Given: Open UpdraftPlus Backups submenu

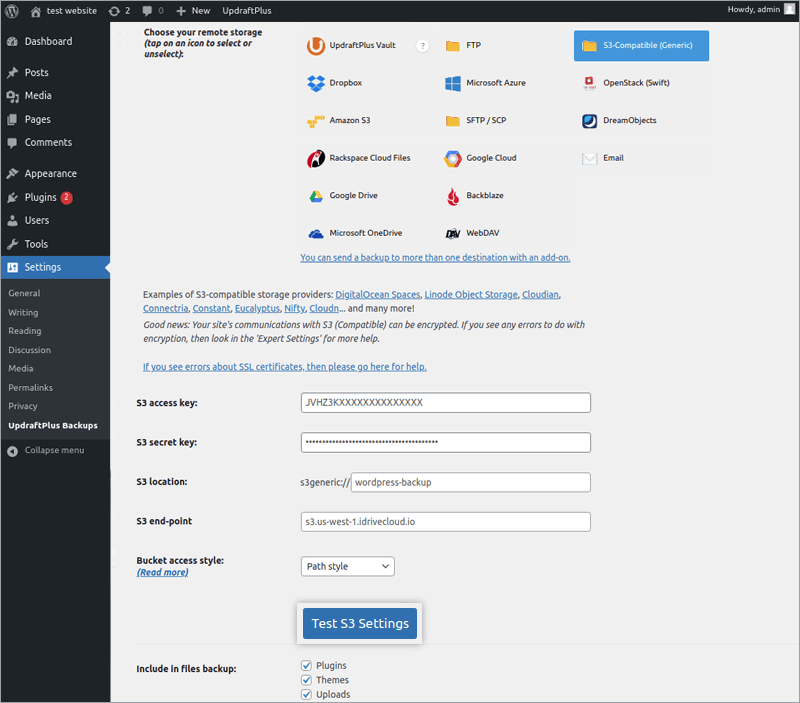Looking at the screenshot, I should (53, 425).
